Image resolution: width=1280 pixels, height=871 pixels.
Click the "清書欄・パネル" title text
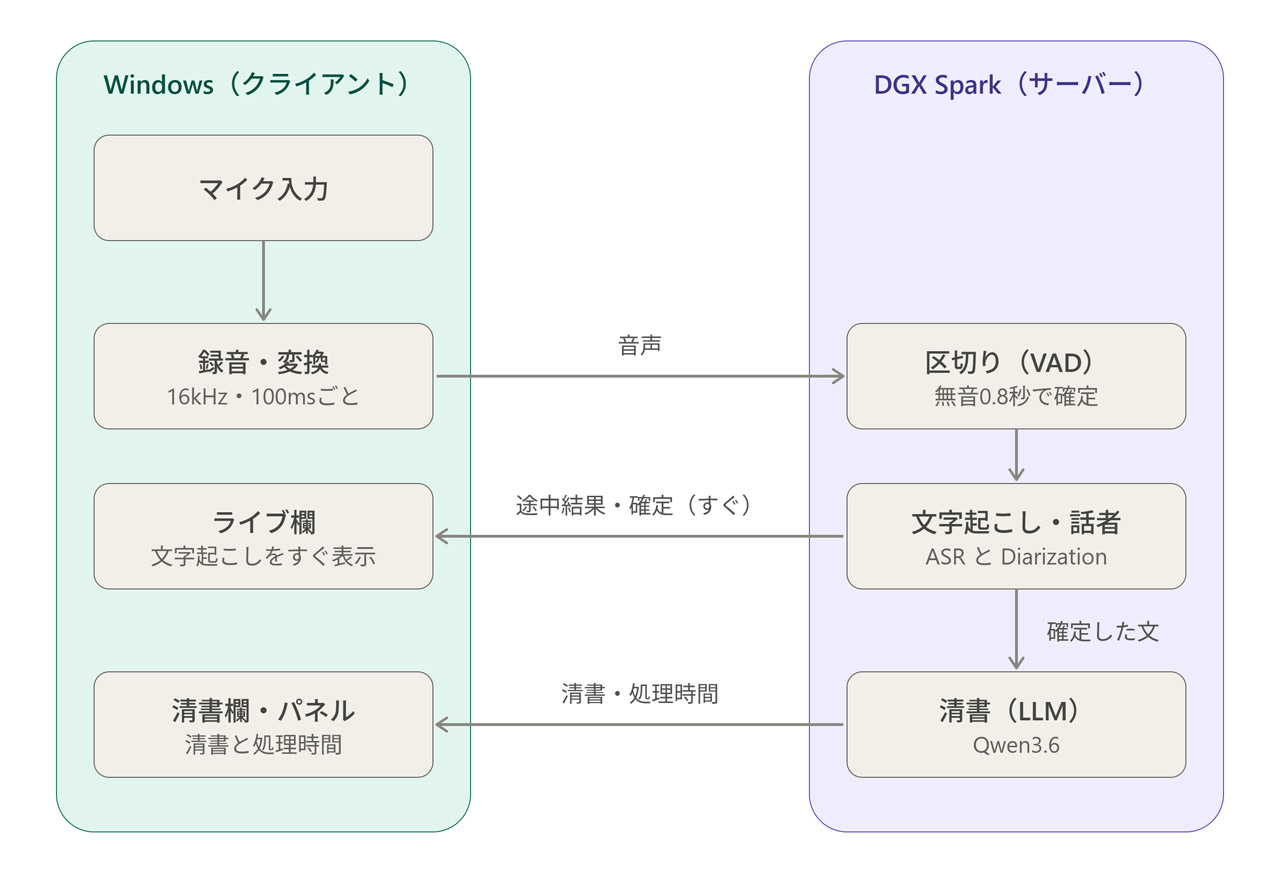click(263, 710)
